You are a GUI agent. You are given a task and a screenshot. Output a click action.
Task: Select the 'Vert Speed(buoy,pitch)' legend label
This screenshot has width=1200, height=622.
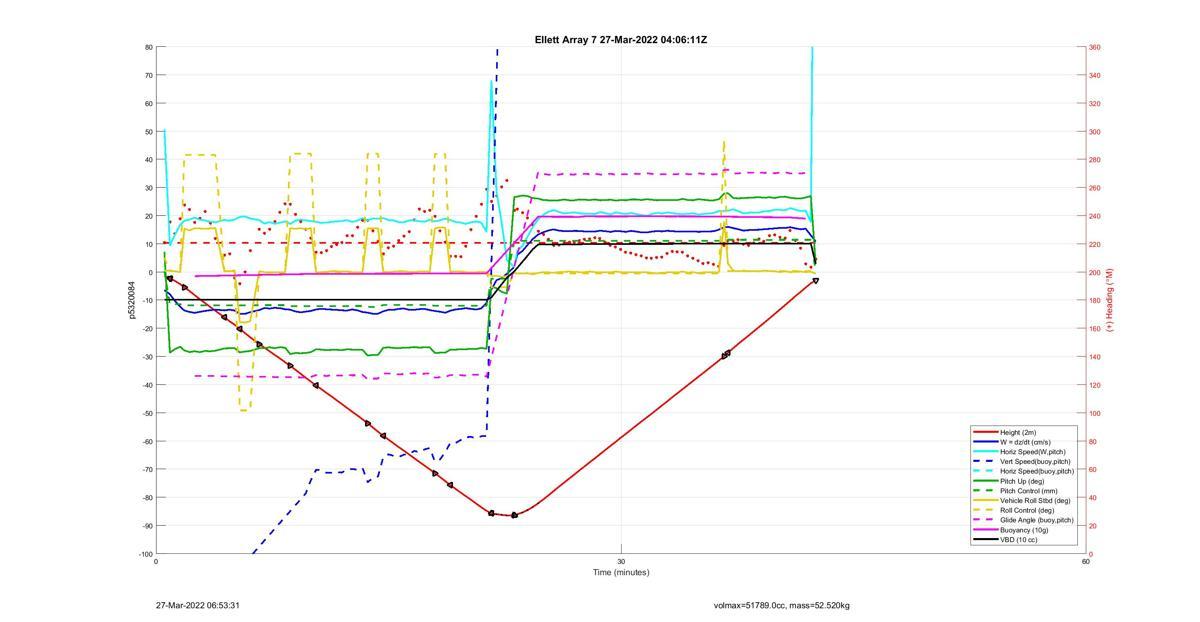[x=1036, y=461]
